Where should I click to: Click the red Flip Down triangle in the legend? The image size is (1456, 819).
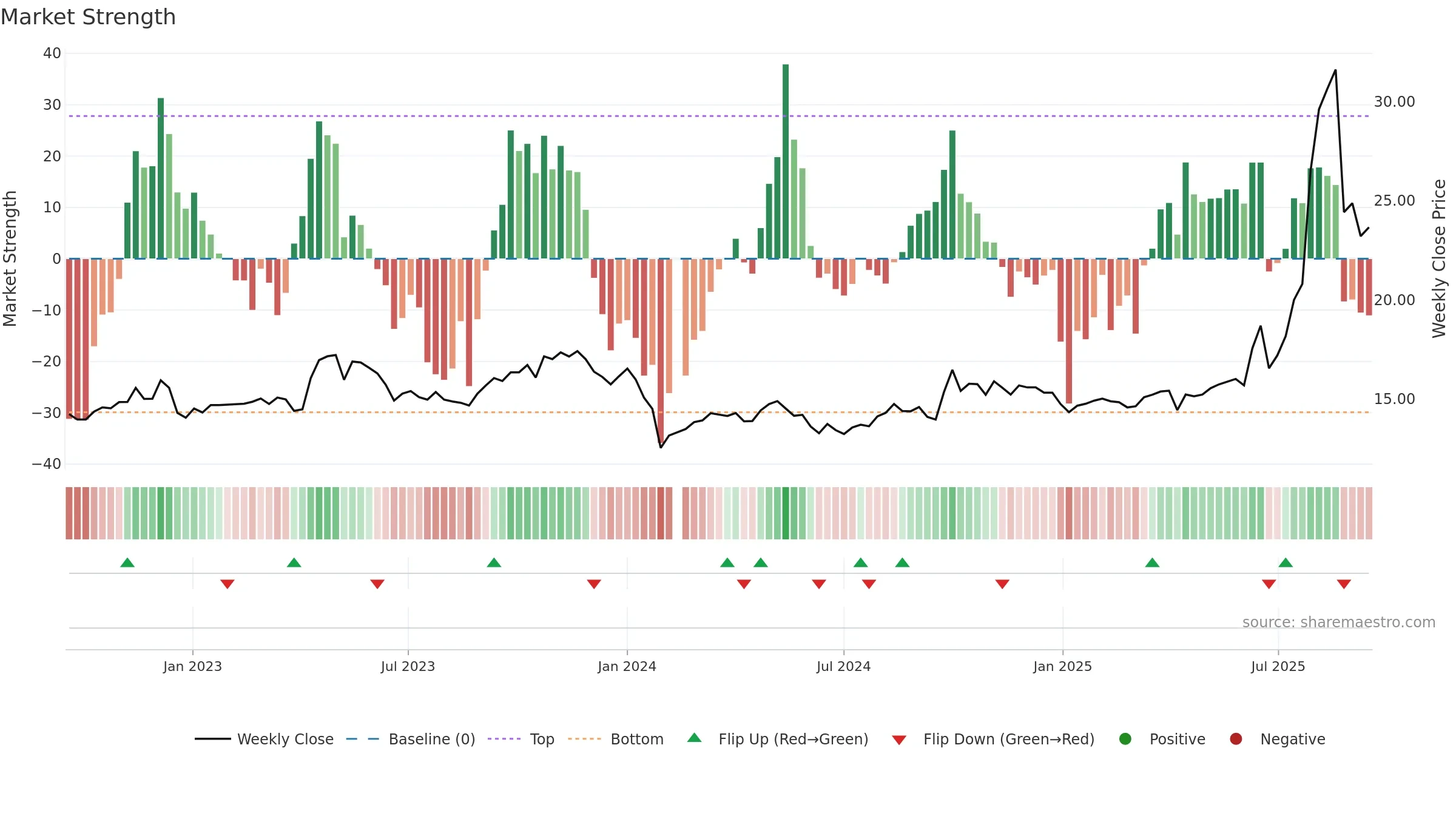coord(899,740)
